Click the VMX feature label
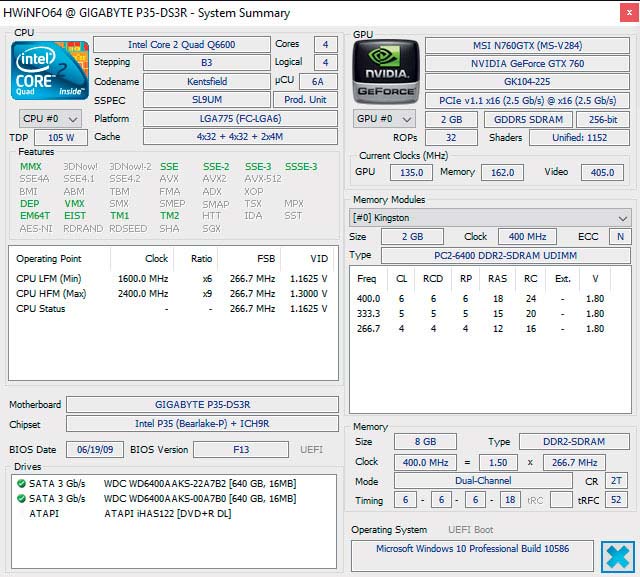The image size is (640, 577). 74,204
